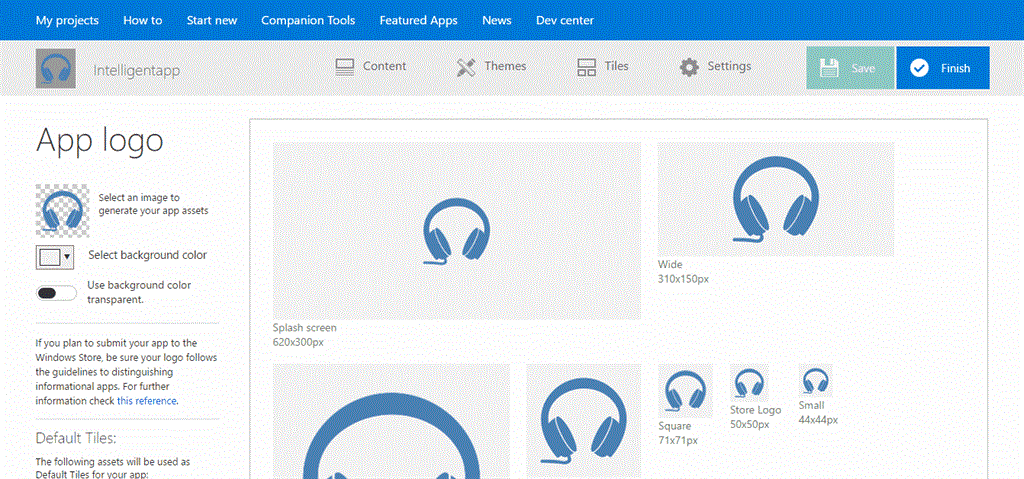
Task: Open the Content section icon
Action: click(346, 67)
